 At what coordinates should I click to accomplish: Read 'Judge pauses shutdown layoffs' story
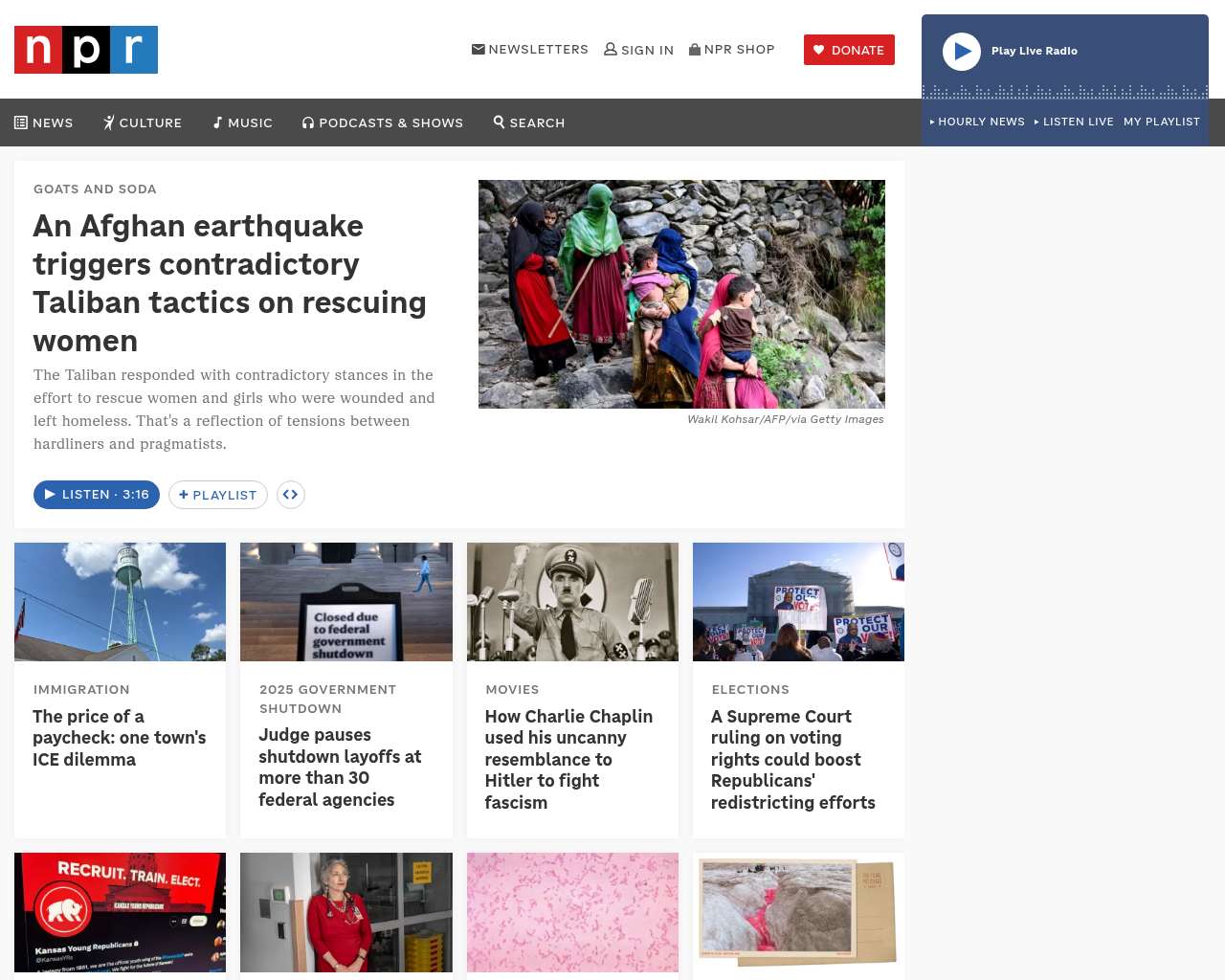(340, 767)
